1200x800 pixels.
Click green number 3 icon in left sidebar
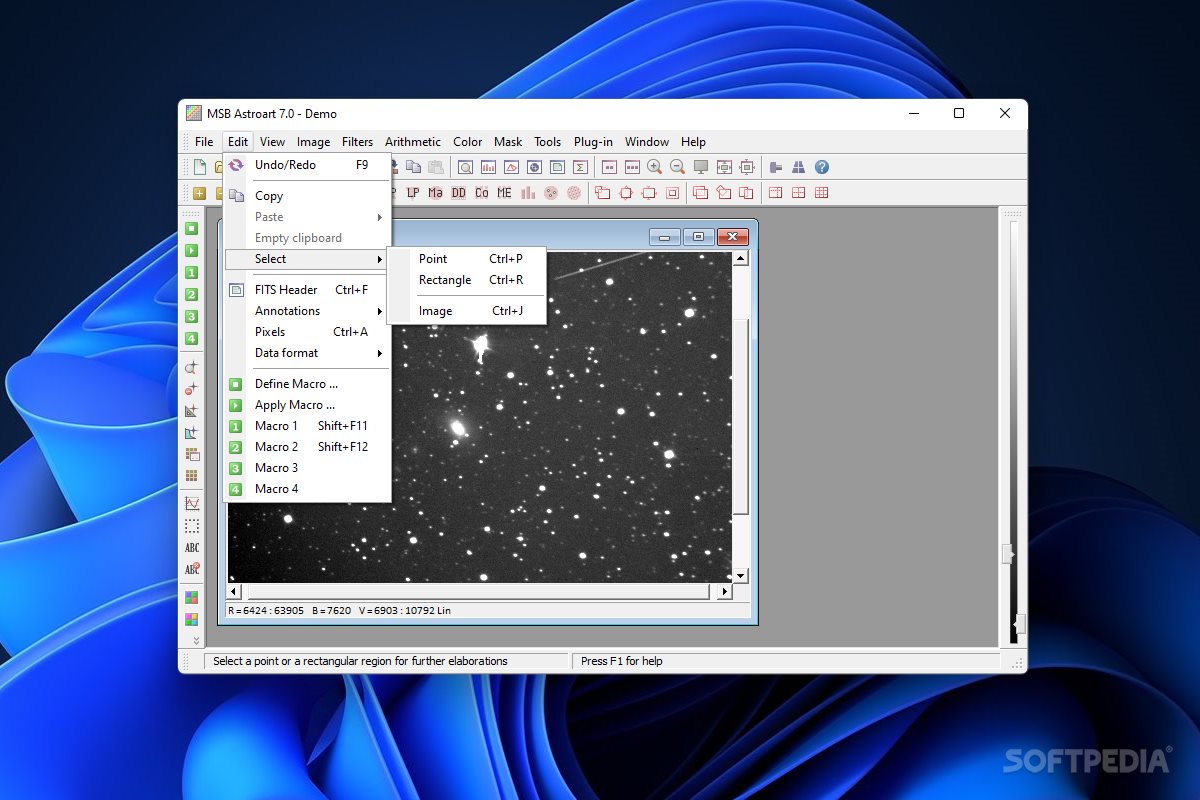(x=191, y=316)
